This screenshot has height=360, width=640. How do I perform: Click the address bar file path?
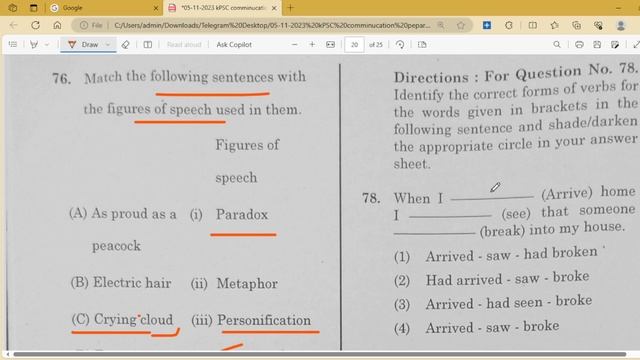tap(272, 25)
